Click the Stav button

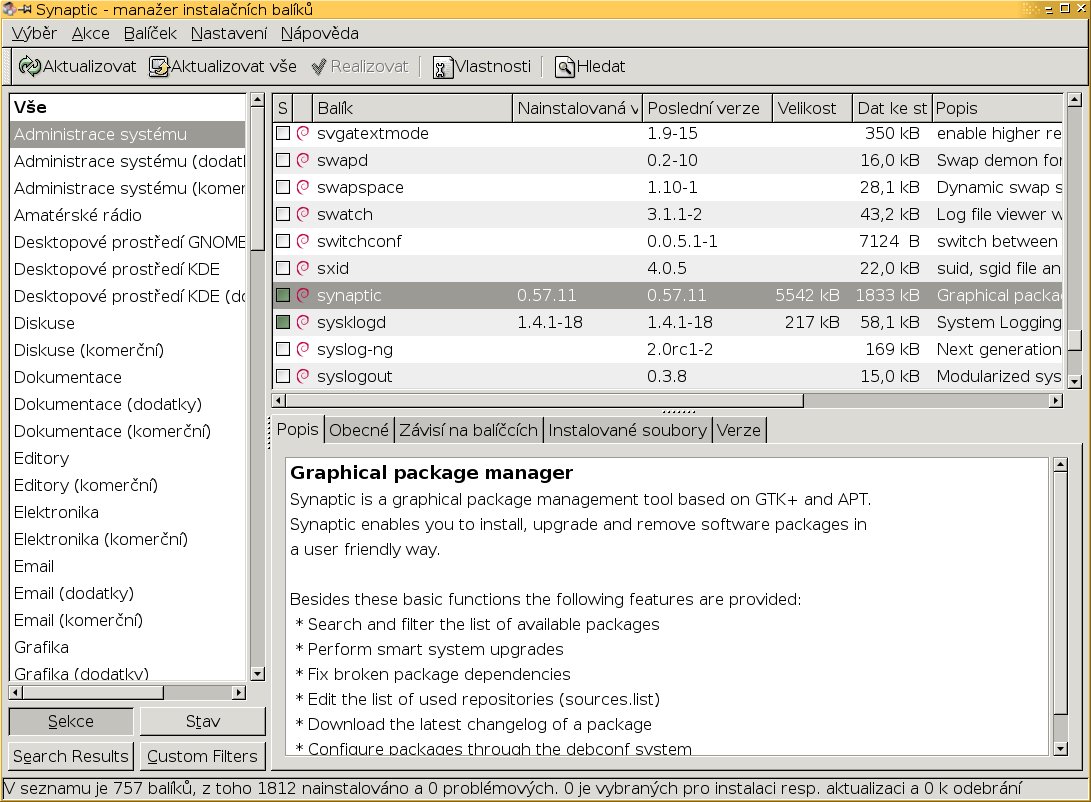(203, 721)
